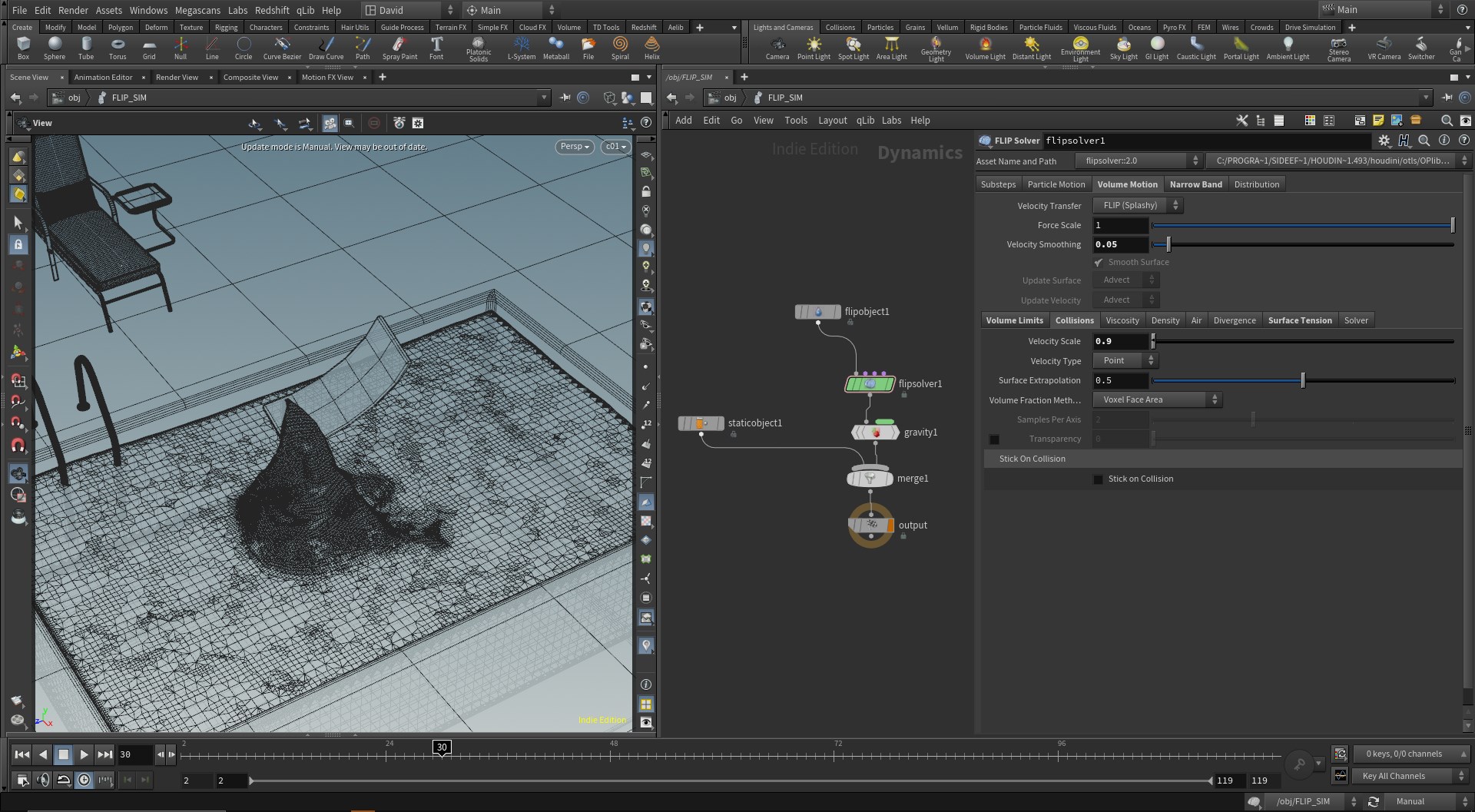Play the timeline forward
Screen dimensions: 1475x812
(x=85, y=754)
